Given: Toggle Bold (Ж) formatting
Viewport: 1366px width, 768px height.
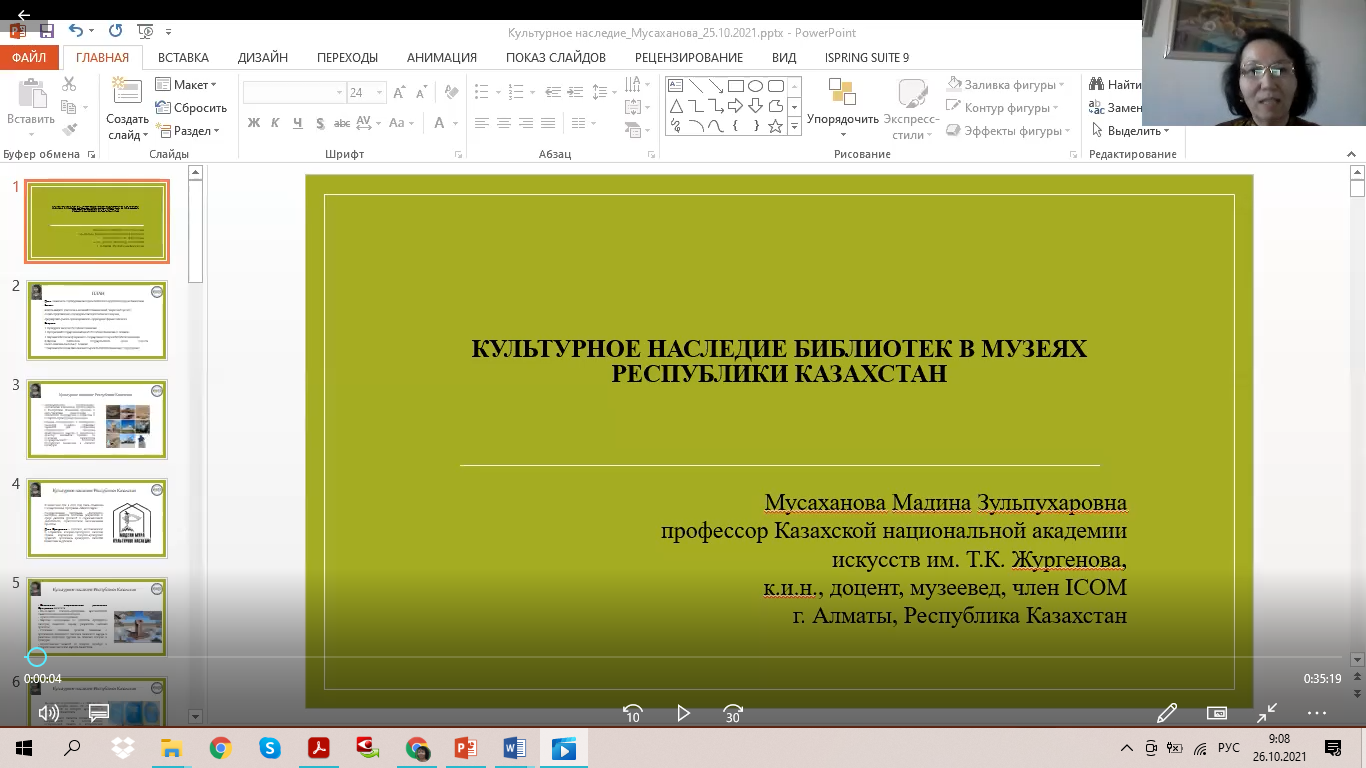Looking at the screenshot, I should pyautogui.click(x=253, y=123).
